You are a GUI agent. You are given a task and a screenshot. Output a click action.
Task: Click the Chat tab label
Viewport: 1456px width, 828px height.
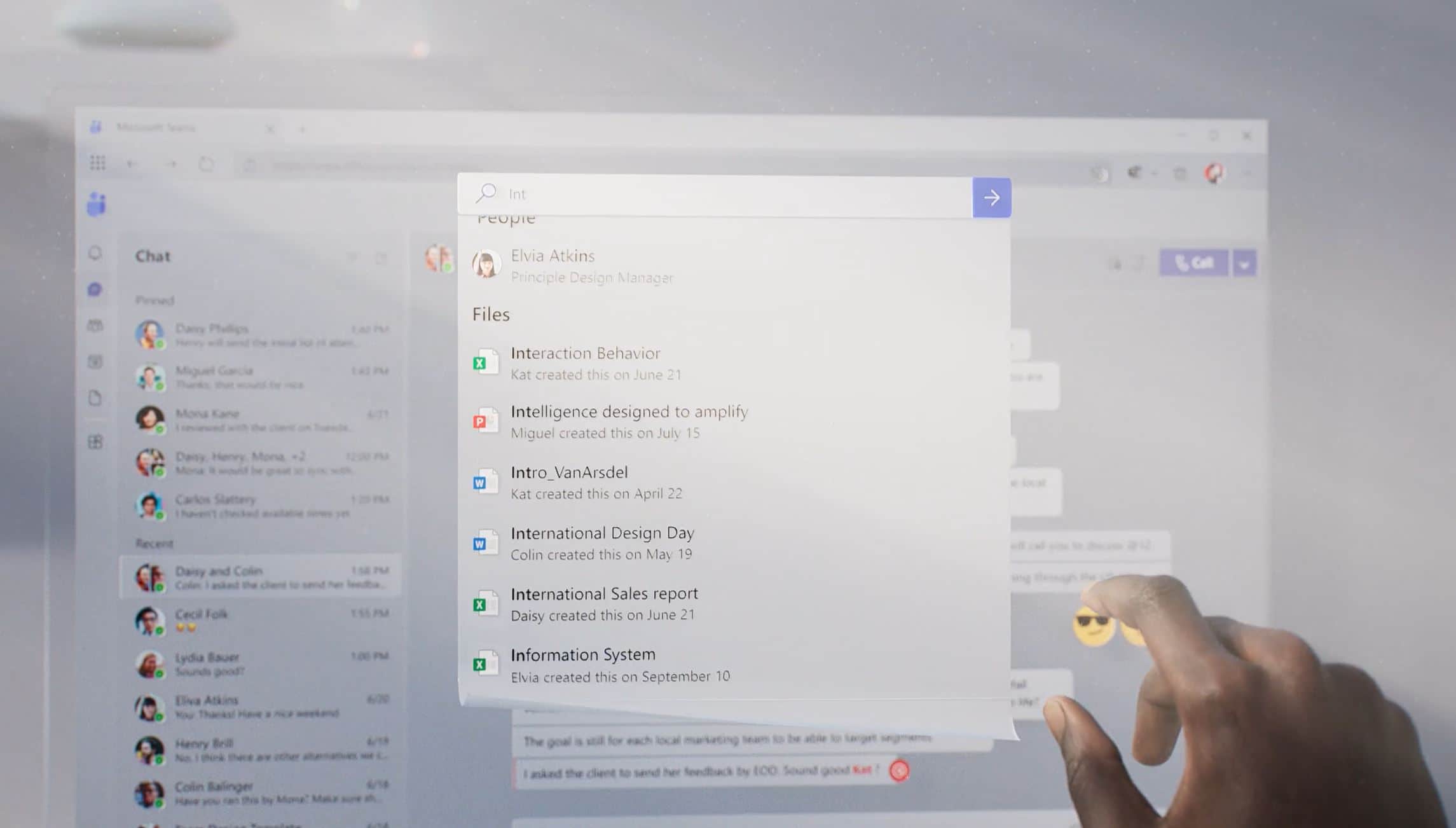(x=153, y=256)
